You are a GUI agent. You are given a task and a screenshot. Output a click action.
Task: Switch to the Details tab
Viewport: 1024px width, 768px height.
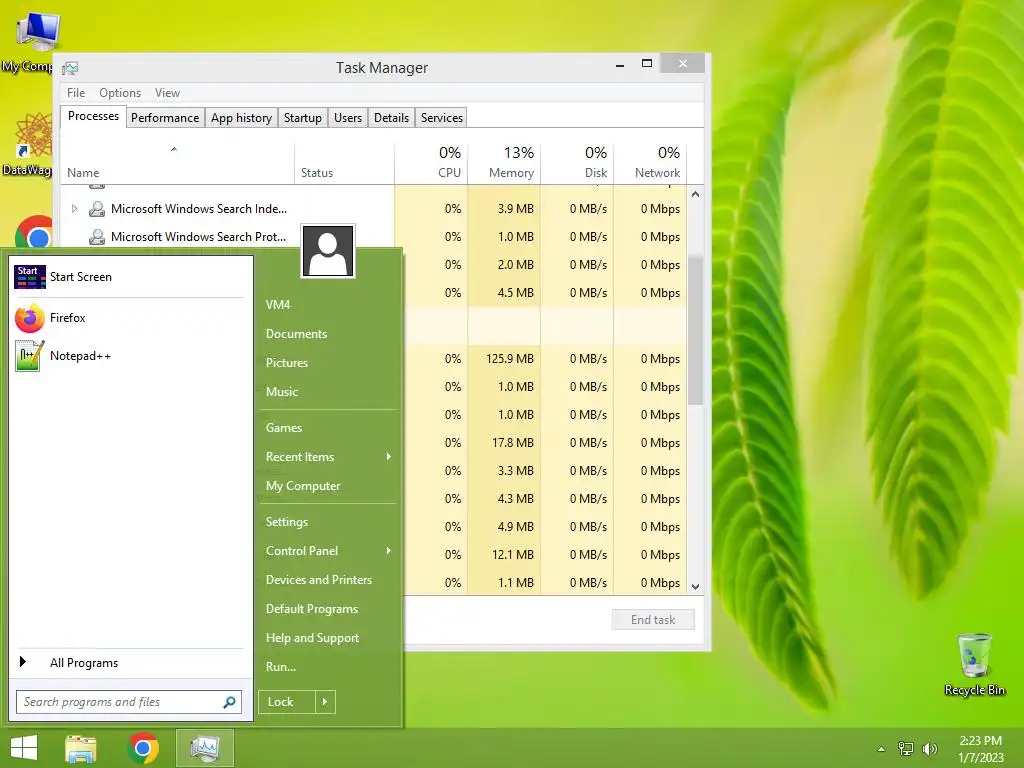391,118
